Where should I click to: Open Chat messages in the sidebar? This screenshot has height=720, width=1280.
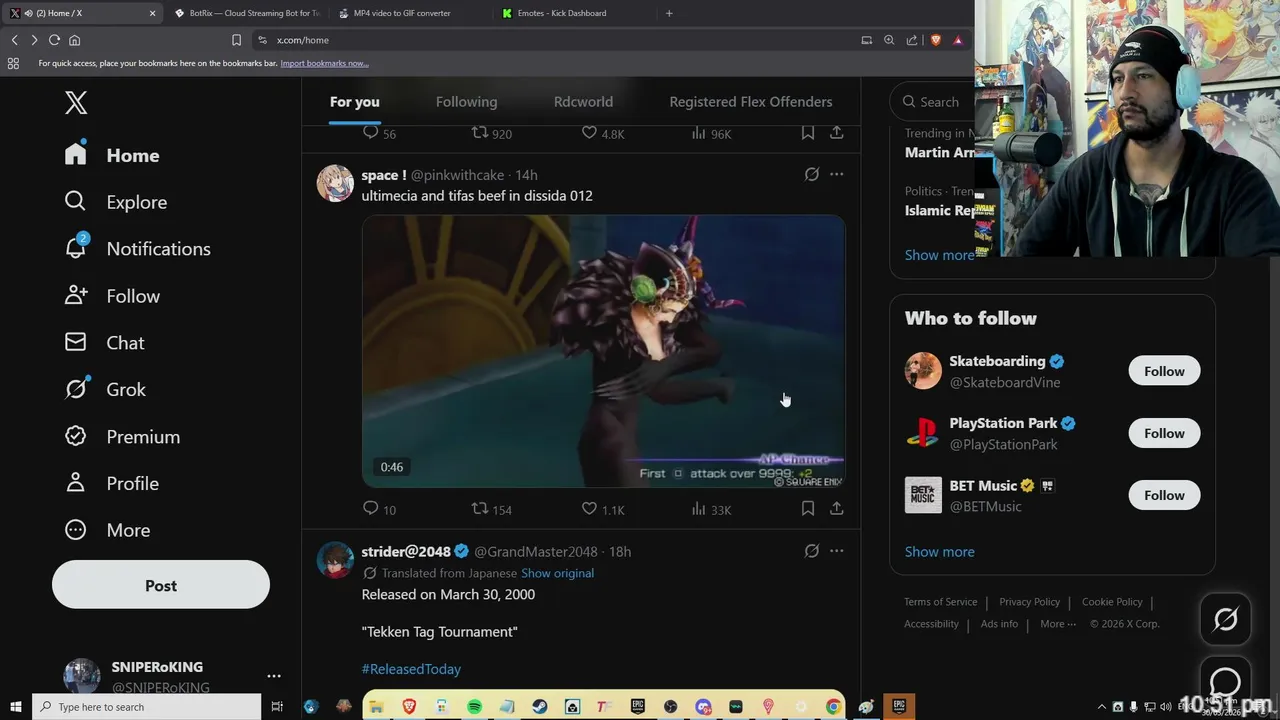point(104,343)
